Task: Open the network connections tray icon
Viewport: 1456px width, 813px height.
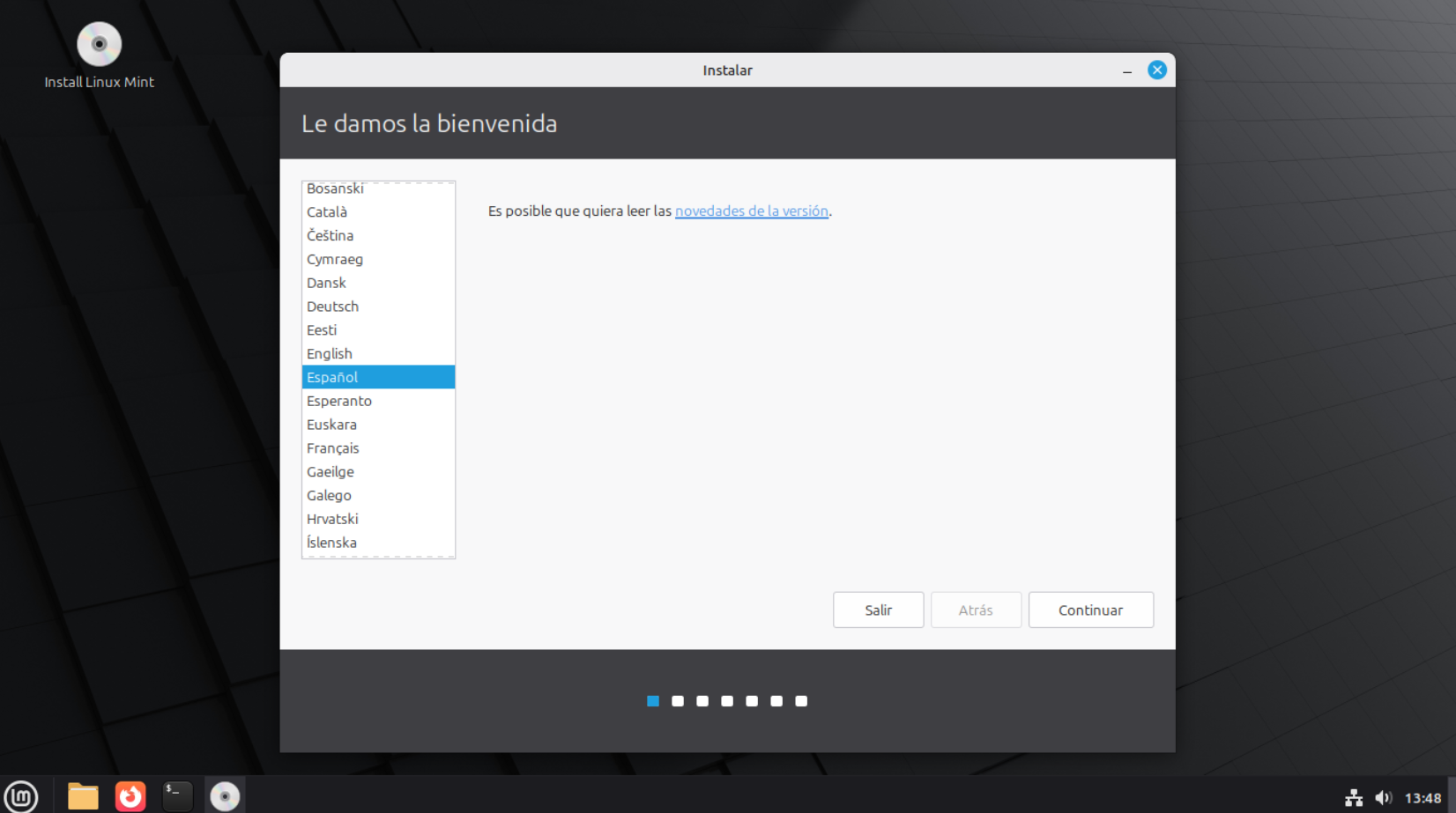Action: [x=1354, y=798]
